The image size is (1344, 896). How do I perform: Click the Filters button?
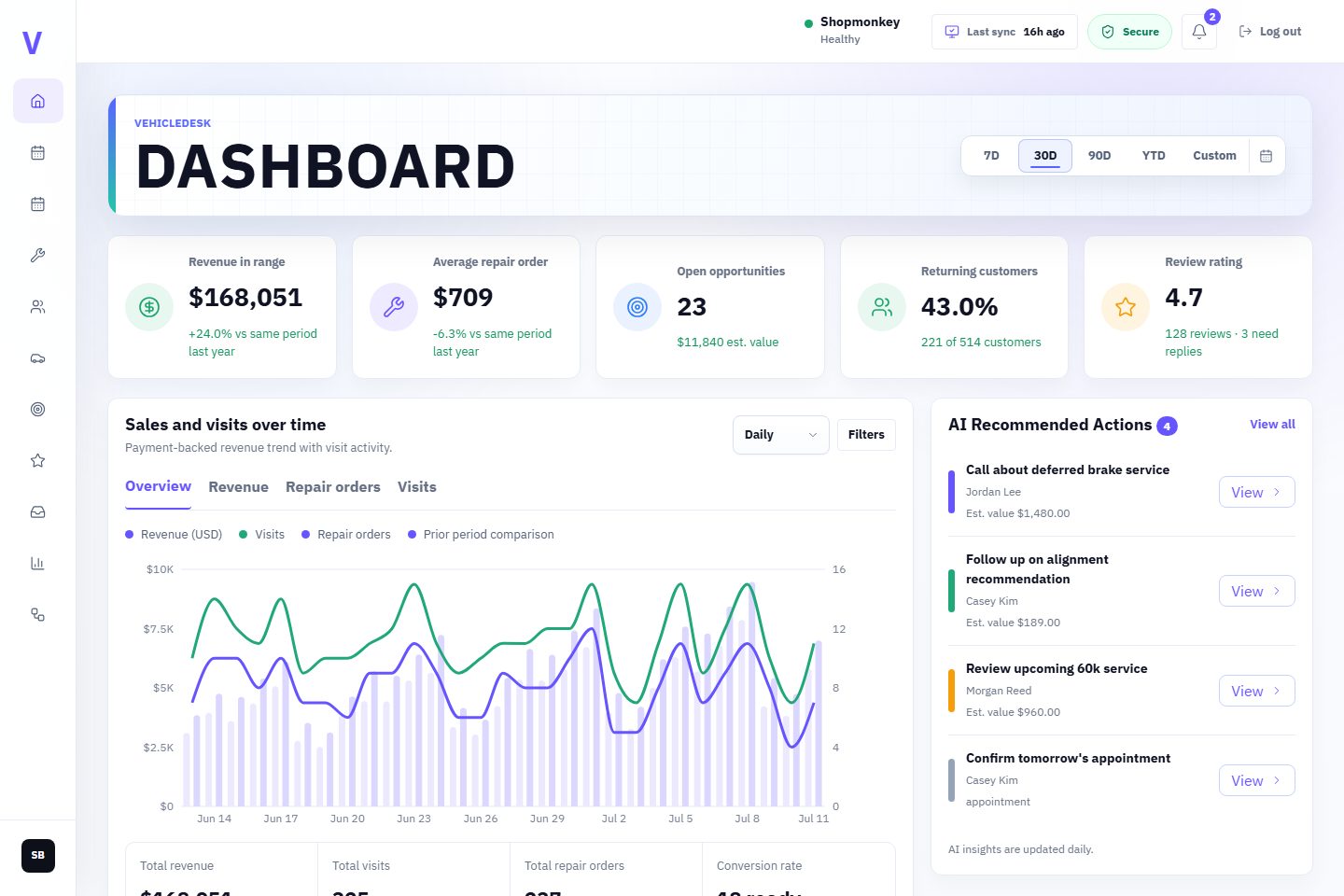[x=866, y=435]
